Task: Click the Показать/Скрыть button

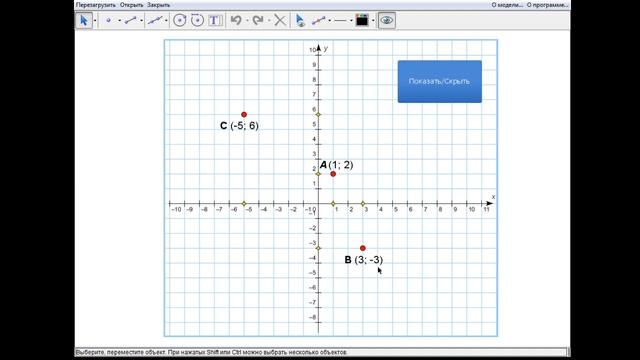Action: pyautogui.click(x=440, y=81)
